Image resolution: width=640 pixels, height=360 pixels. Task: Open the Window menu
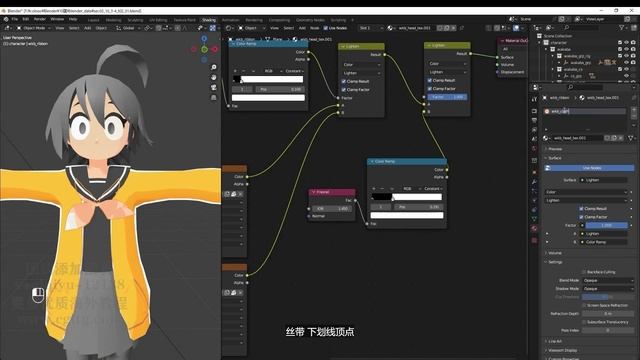(x=57, y=19)
